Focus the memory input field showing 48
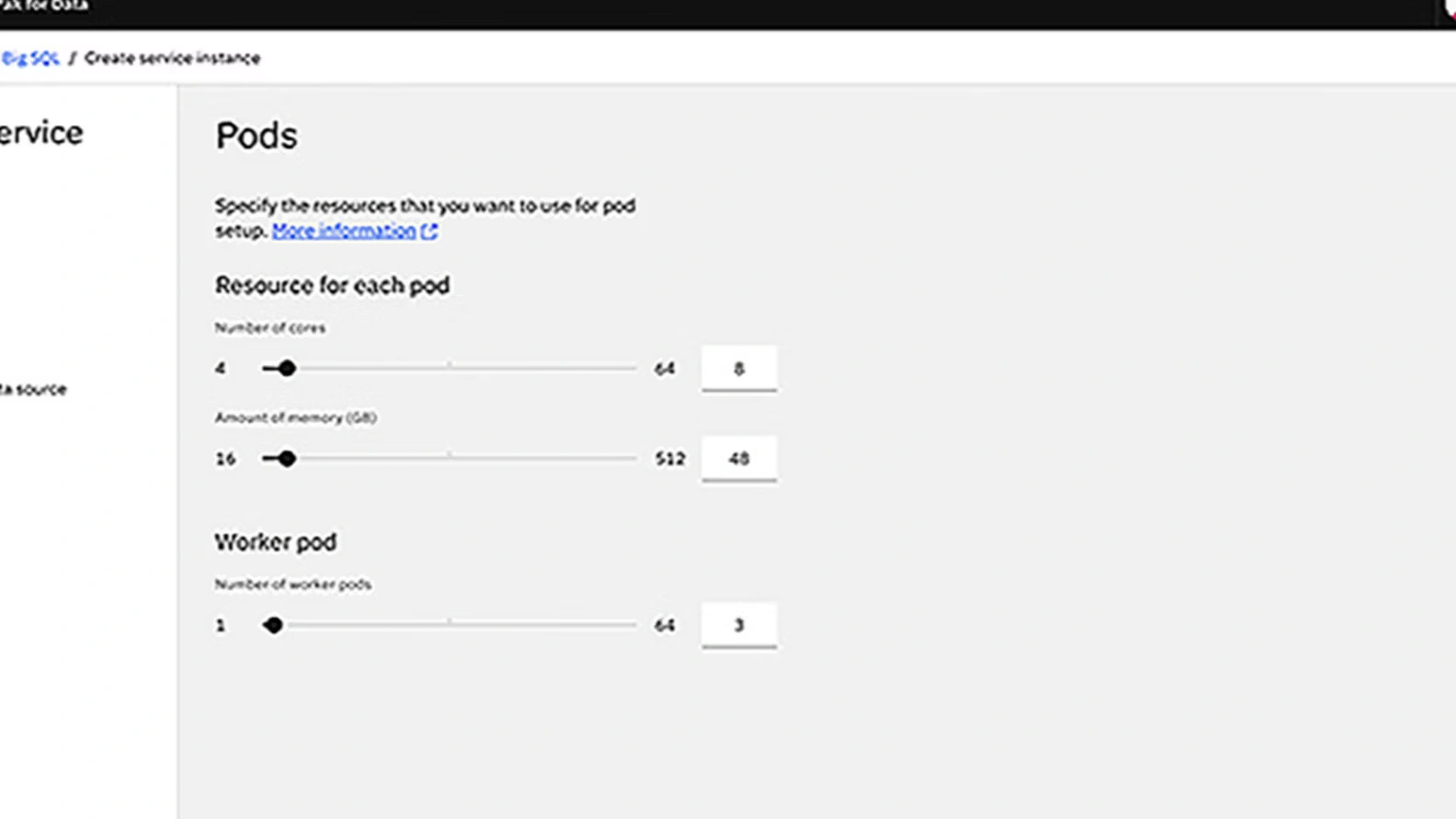 pyautogui.click(x=738, y=459)
